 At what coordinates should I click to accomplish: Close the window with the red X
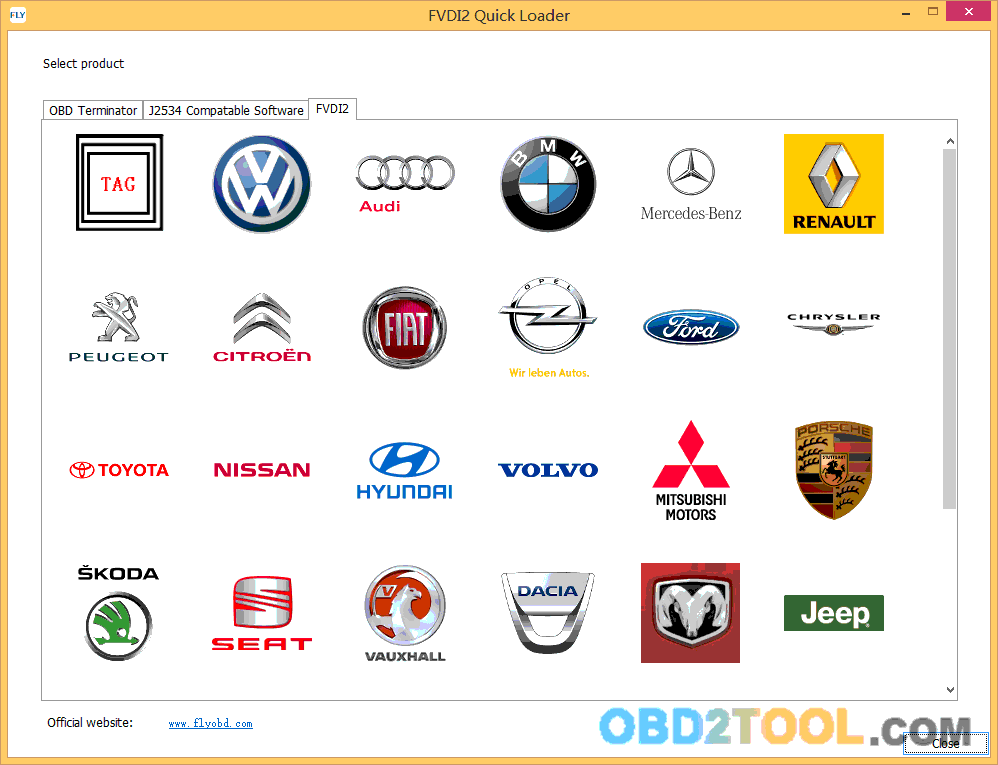(x=969, y=11)
